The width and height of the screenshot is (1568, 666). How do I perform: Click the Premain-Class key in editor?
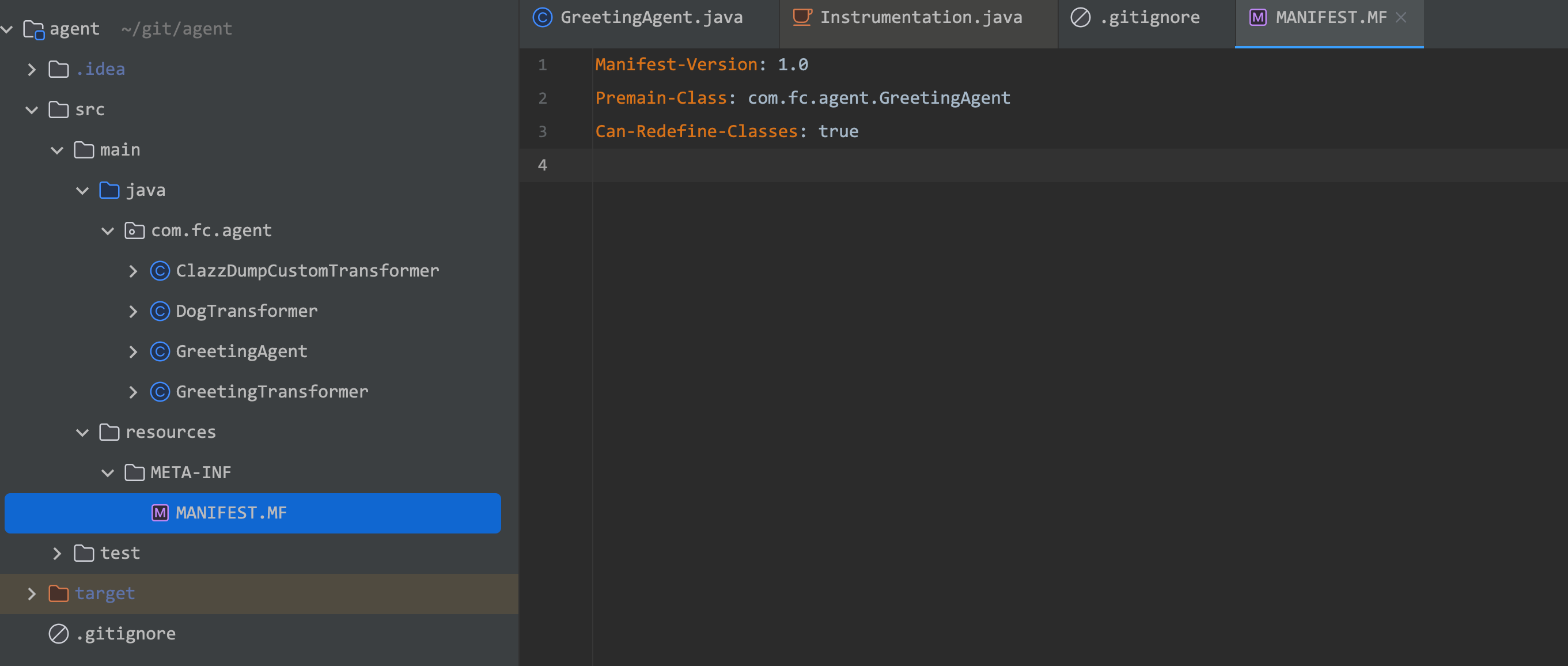pyautogui.click(x=661, y=98)
